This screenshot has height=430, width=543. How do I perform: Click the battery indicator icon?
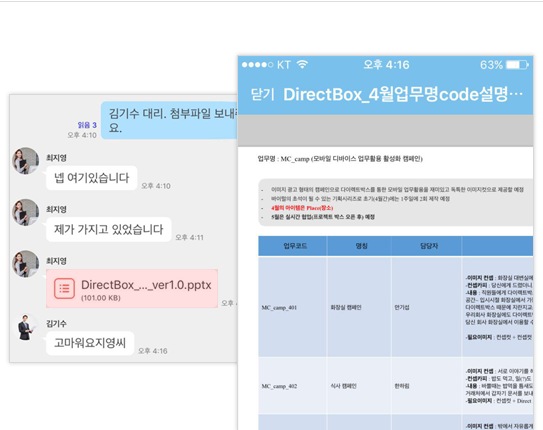coord(517,65)
